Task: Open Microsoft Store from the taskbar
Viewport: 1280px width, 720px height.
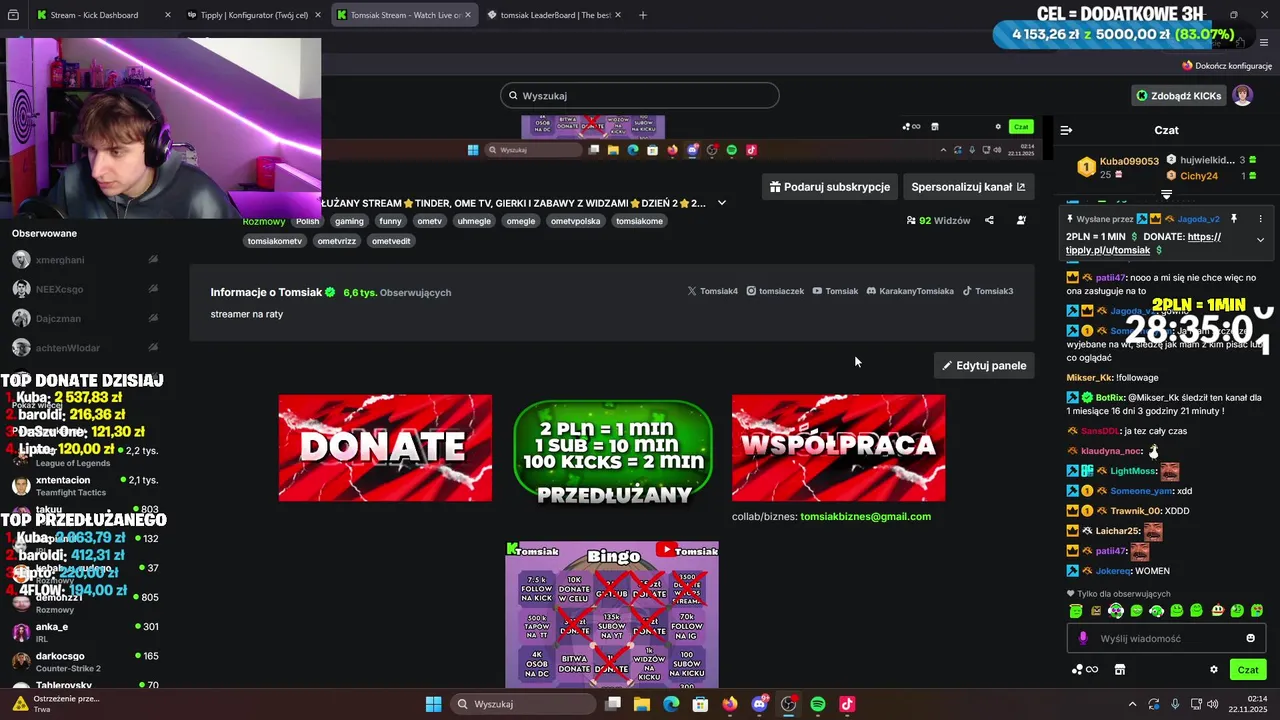Action: (x=701, y=704)
